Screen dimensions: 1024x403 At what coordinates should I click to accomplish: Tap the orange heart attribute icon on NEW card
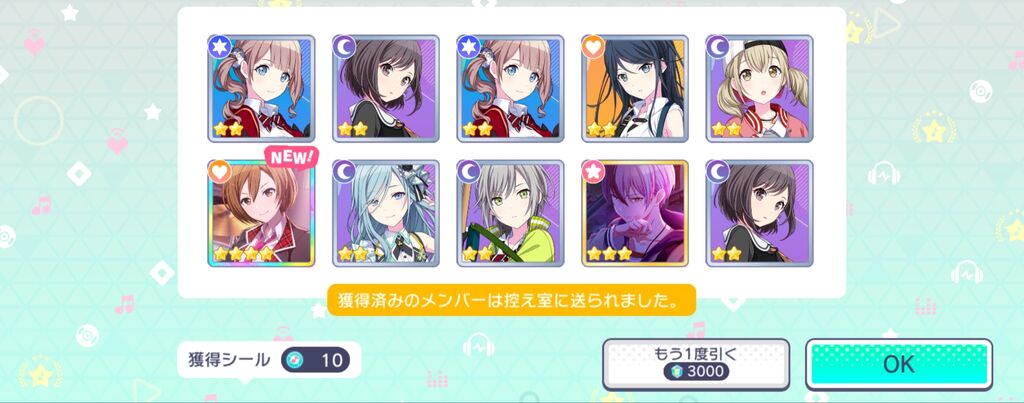coord(220,172)
